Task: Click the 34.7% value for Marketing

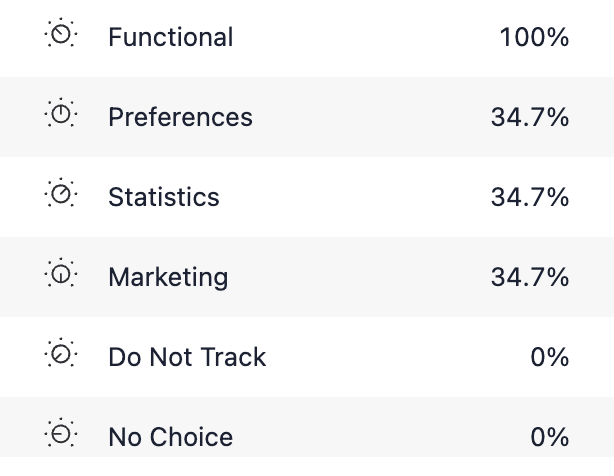Action: tap(529, 277)
